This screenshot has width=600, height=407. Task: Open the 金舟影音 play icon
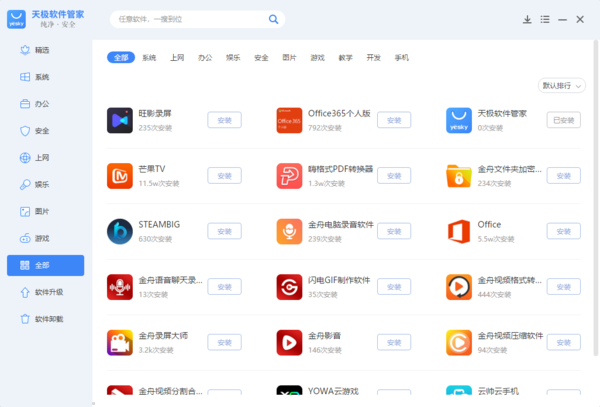click(x=289, y=343)
